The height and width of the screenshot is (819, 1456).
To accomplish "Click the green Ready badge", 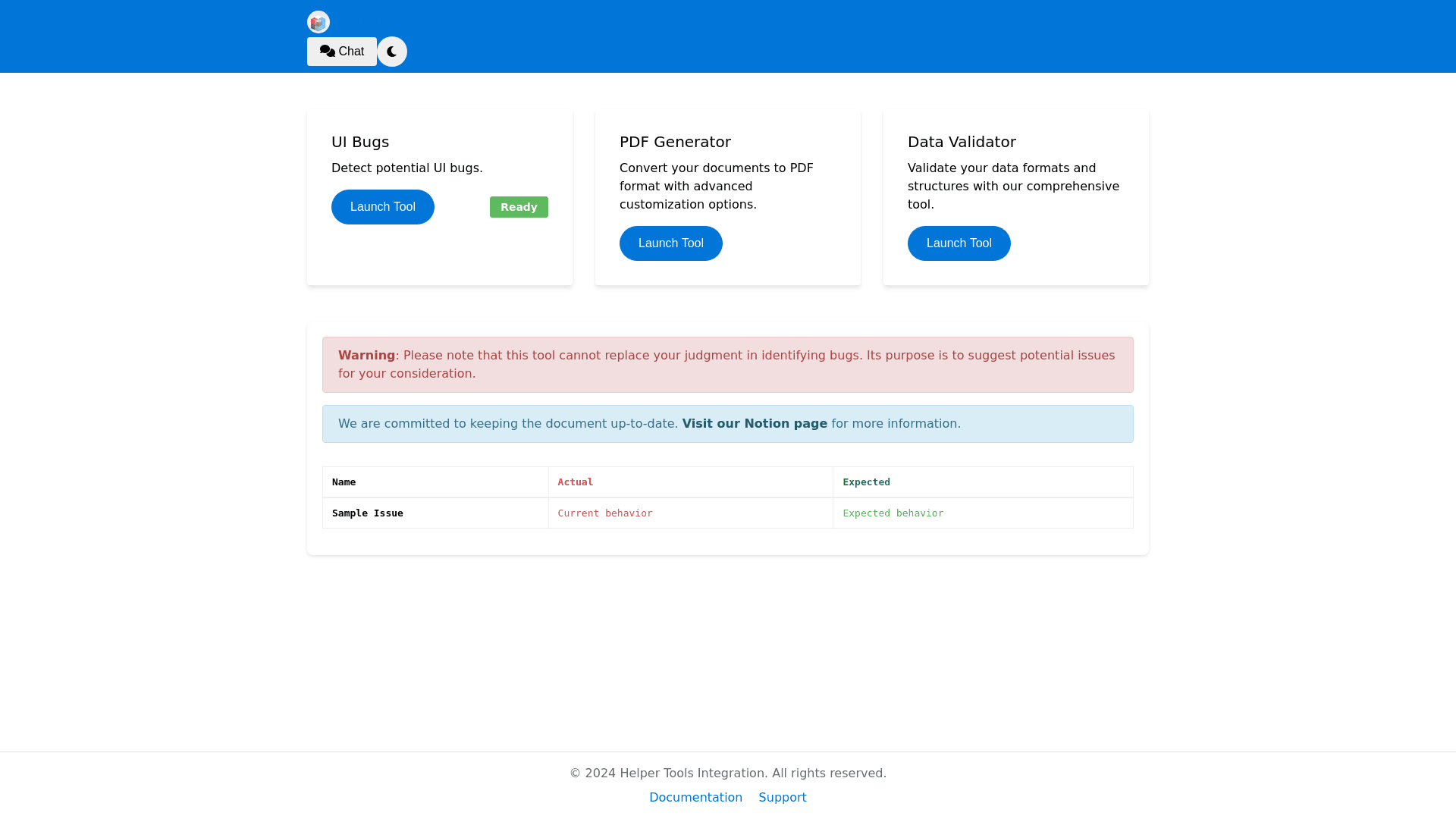I will click(x=519, y=207).
